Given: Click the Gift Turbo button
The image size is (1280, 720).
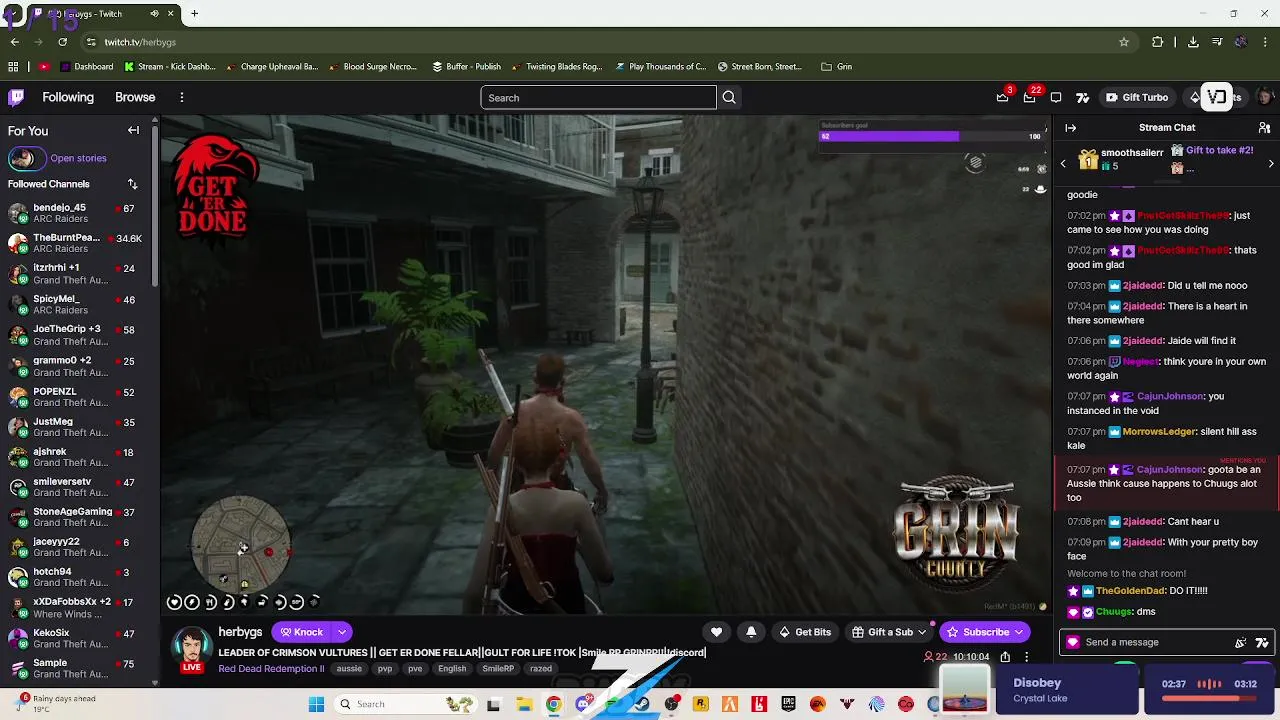Looking at the screenshot, I should click(x=1136, y=97).
